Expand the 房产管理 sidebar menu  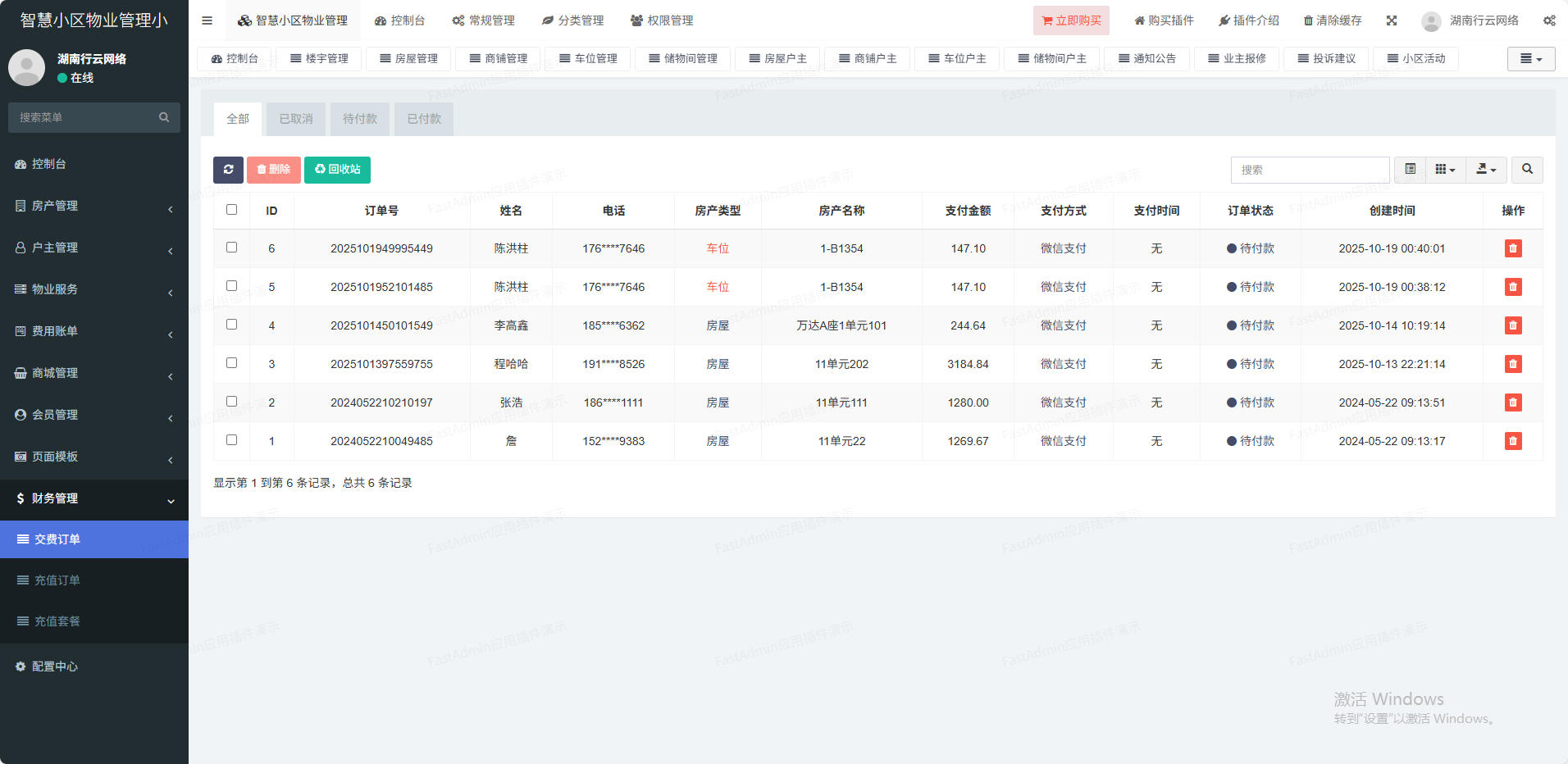(x=94, y=206)
